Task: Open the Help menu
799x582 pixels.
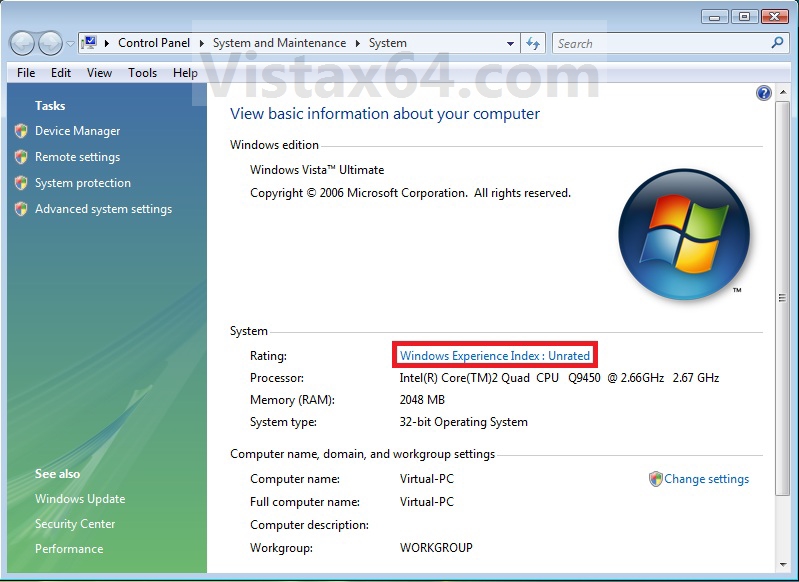Action: click(185, 73)
